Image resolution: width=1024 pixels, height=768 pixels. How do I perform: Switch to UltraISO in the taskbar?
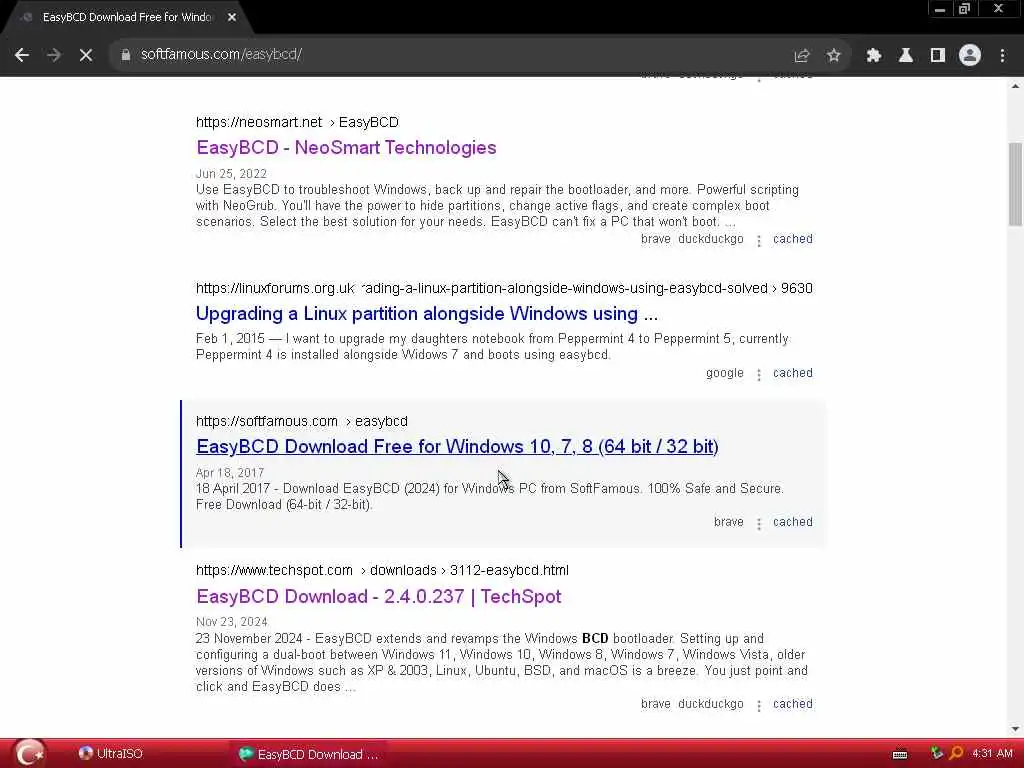pyautogui.click(x=111, y=754)
